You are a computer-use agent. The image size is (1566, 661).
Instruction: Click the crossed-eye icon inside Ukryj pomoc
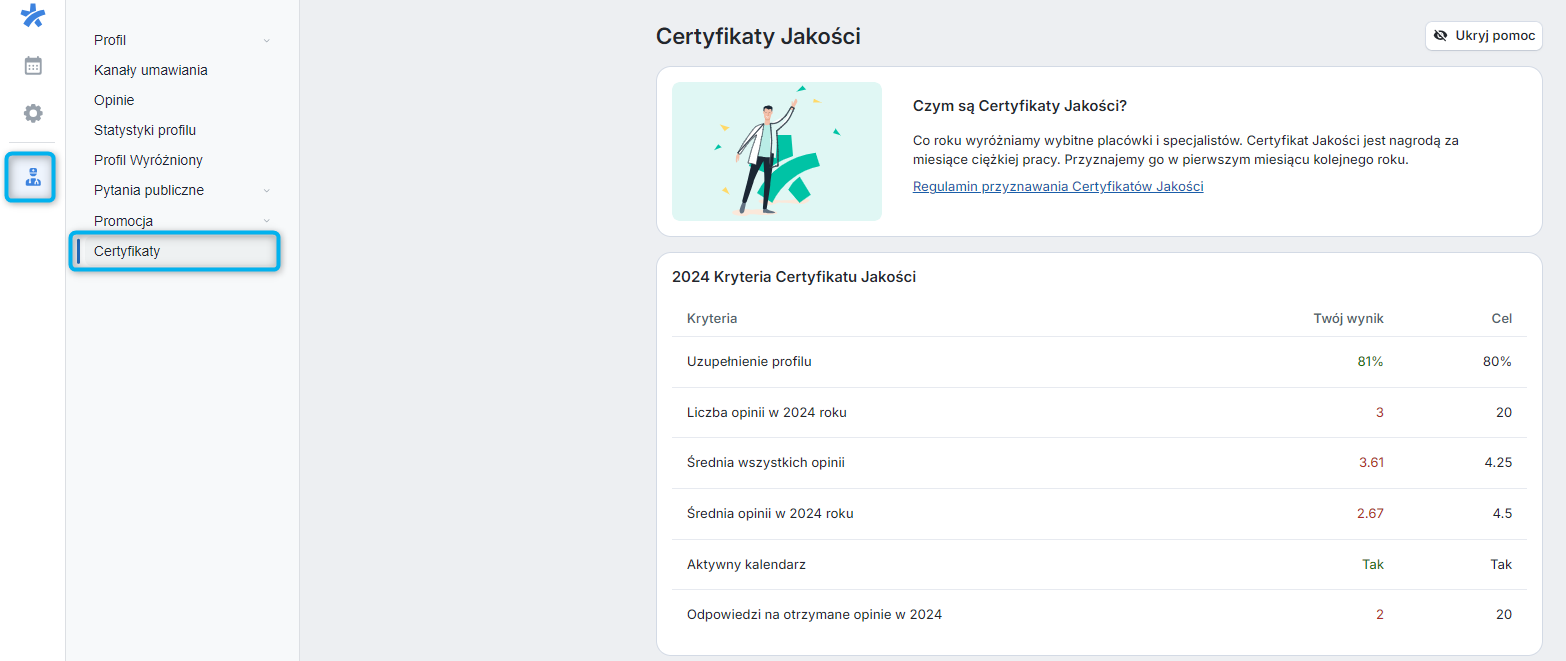(x=1441, y=35)
